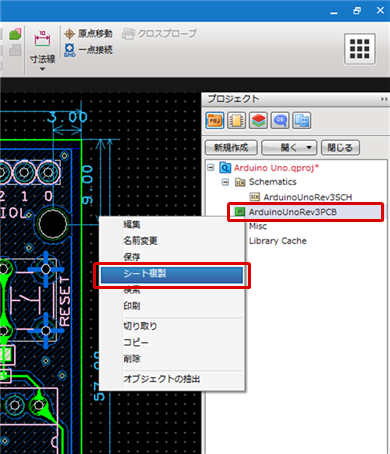Expand the 寸法線 dropdown arrow
Image resolution: width=390 pixels, height=454 pixels.
42,69
